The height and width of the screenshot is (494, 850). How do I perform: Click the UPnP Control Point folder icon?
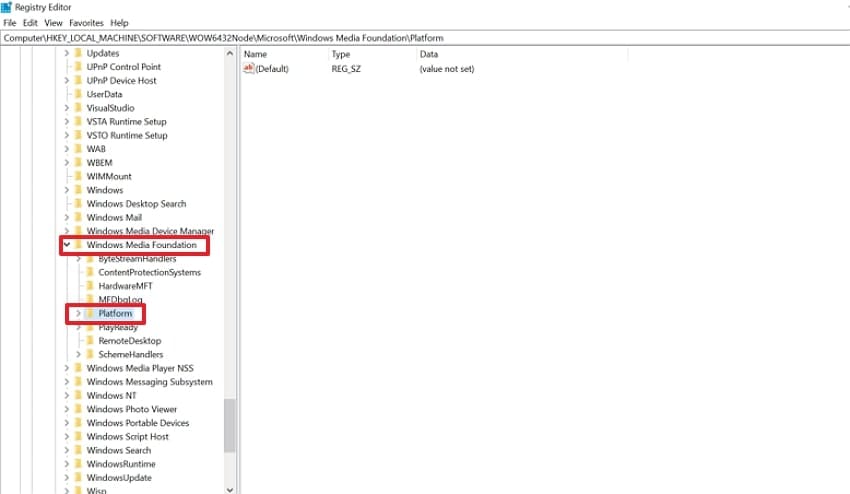(x=78, y=67)
